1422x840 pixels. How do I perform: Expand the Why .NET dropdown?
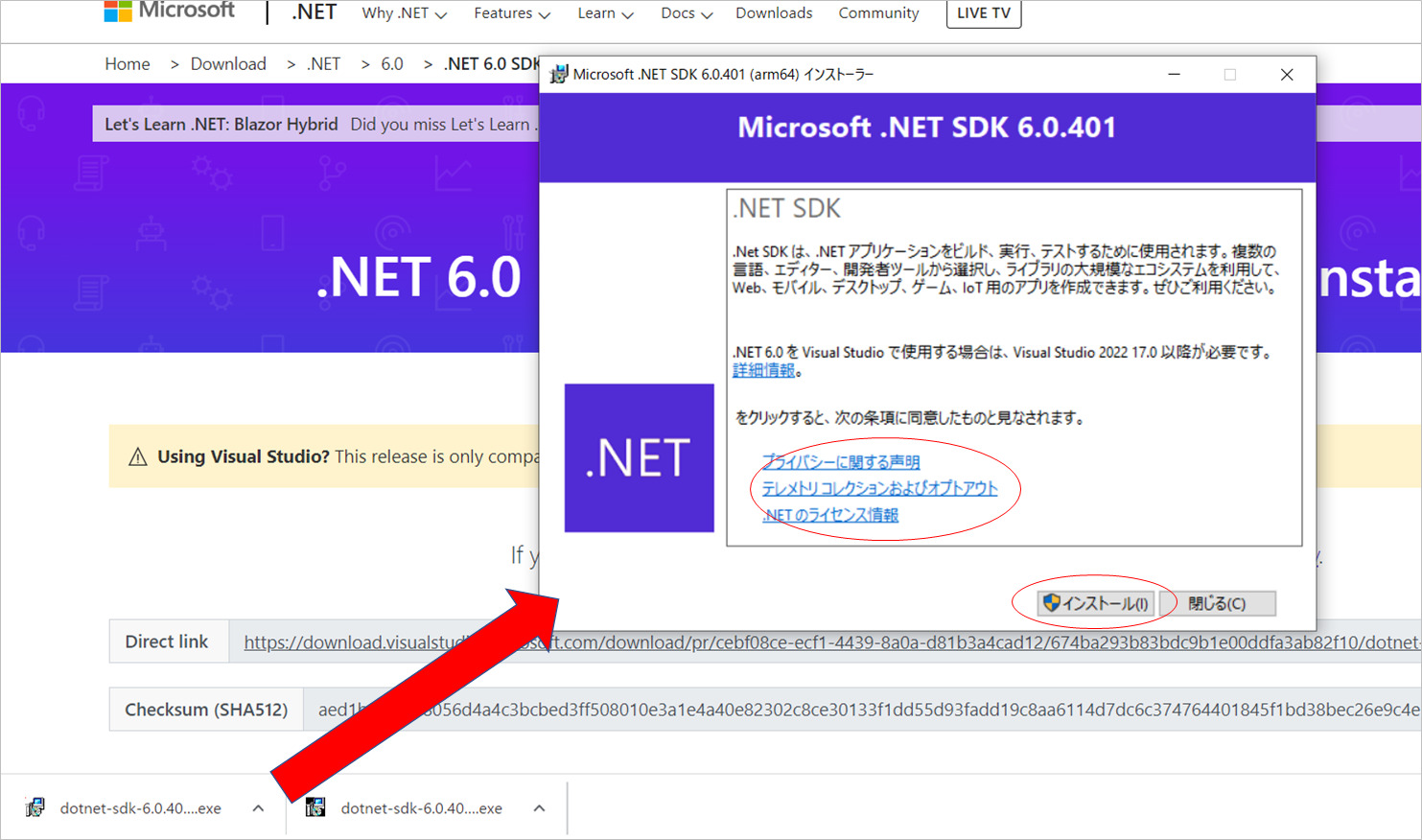pyautogui.click(x=404, y=13)
